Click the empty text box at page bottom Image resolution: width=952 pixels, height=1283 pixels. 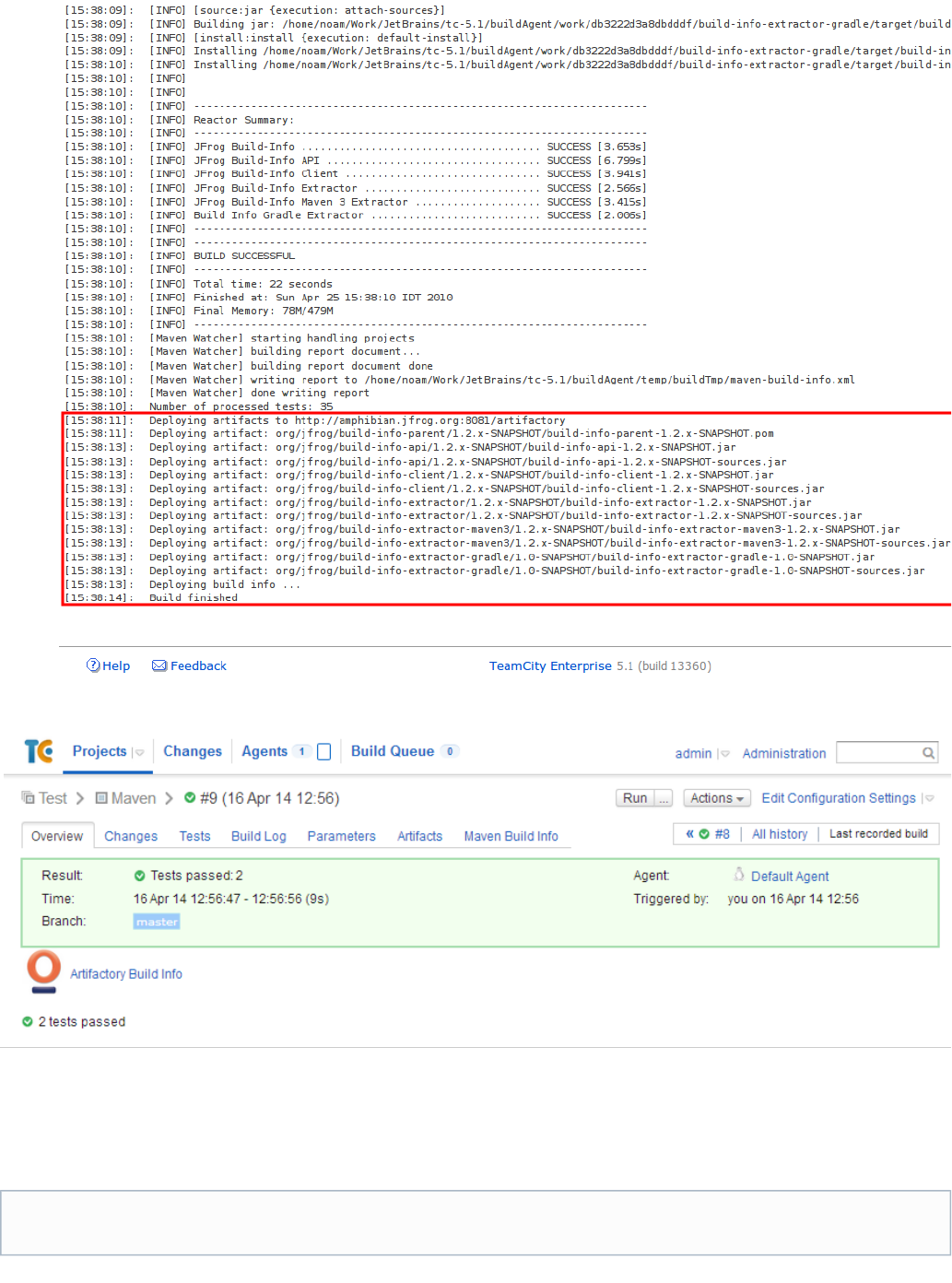coord(476,1222)
